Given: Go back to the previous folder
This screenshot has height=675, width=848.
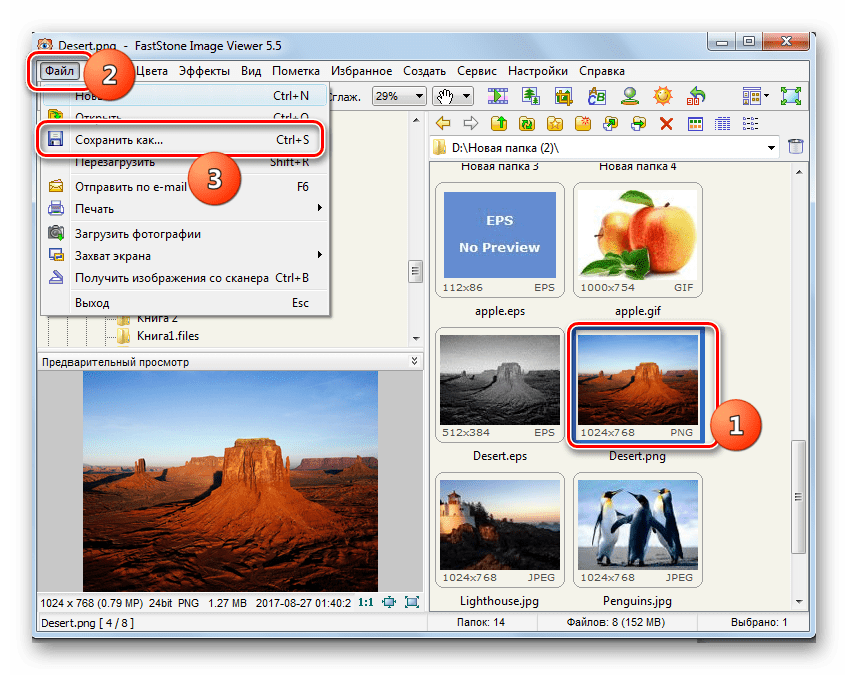Looking at the screenshot, I should point(443,124).
